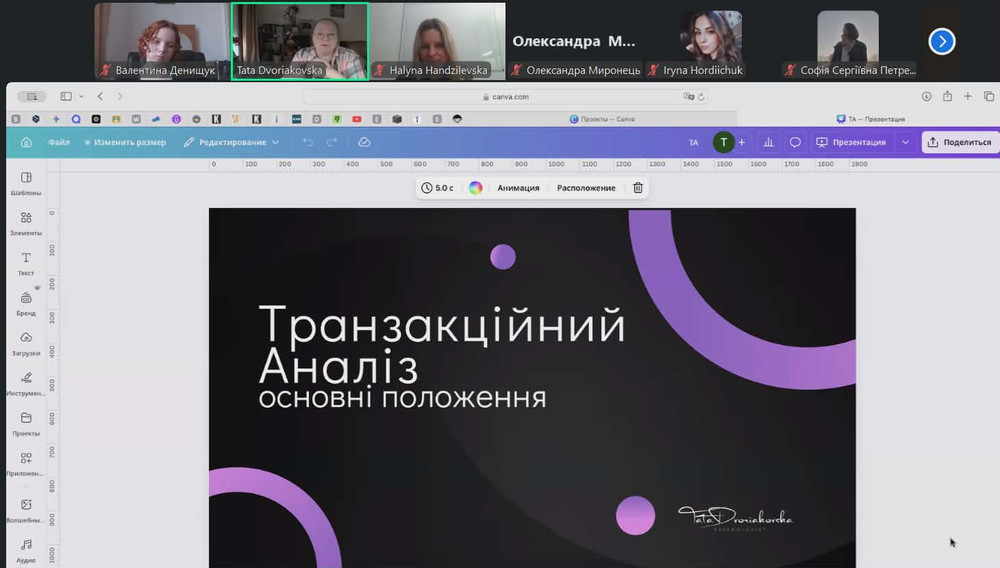Click the Анимация button

click(518, 188)
